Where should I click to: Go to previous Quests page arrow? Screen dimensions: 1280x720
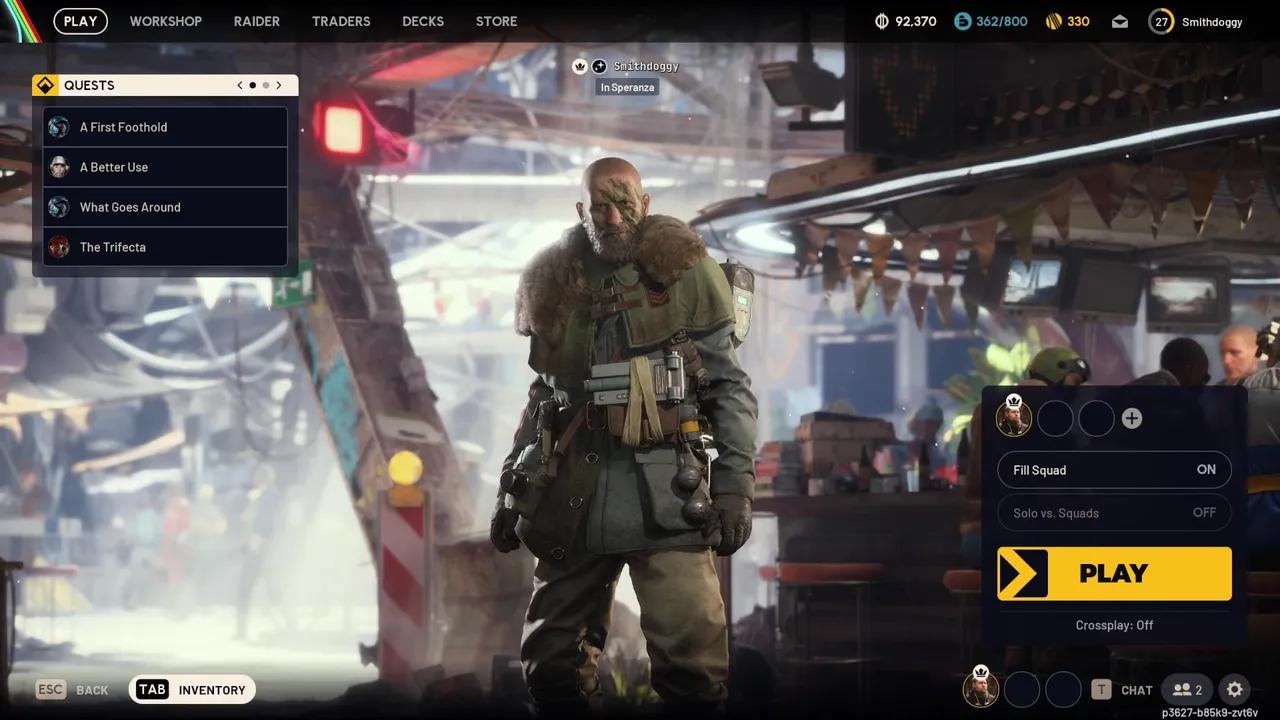pyautogui.click(x=240, y=85)
